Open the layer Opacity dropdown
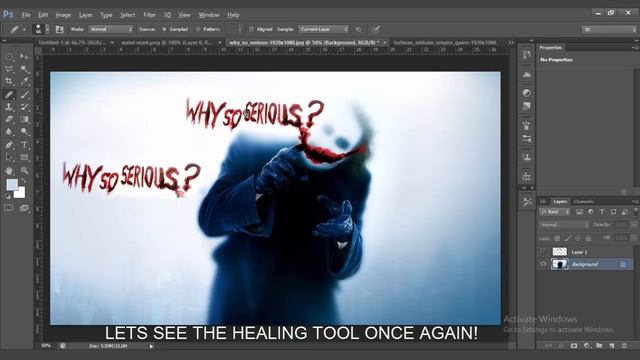 click(x=633, y=225)
